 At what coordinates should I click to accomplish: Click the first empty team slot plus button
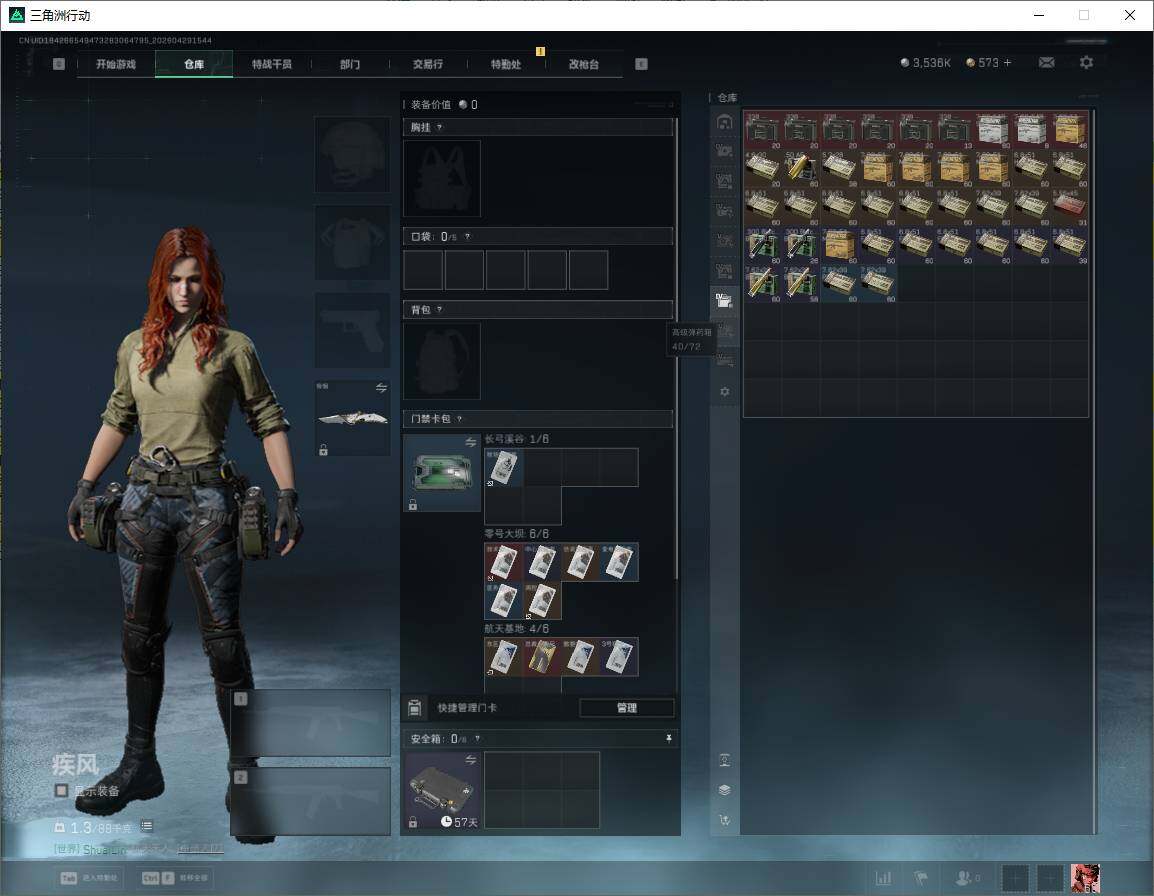click(x=1015, y=878)
